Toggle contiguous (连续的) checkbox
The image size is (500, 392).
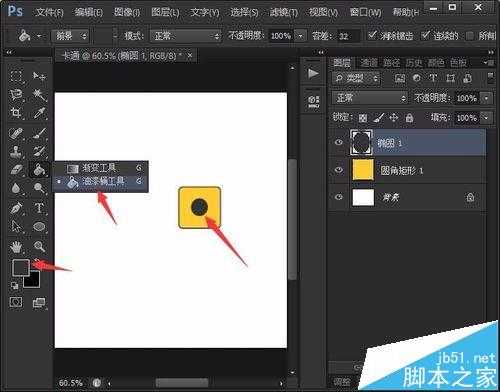[x=425, y=35]
